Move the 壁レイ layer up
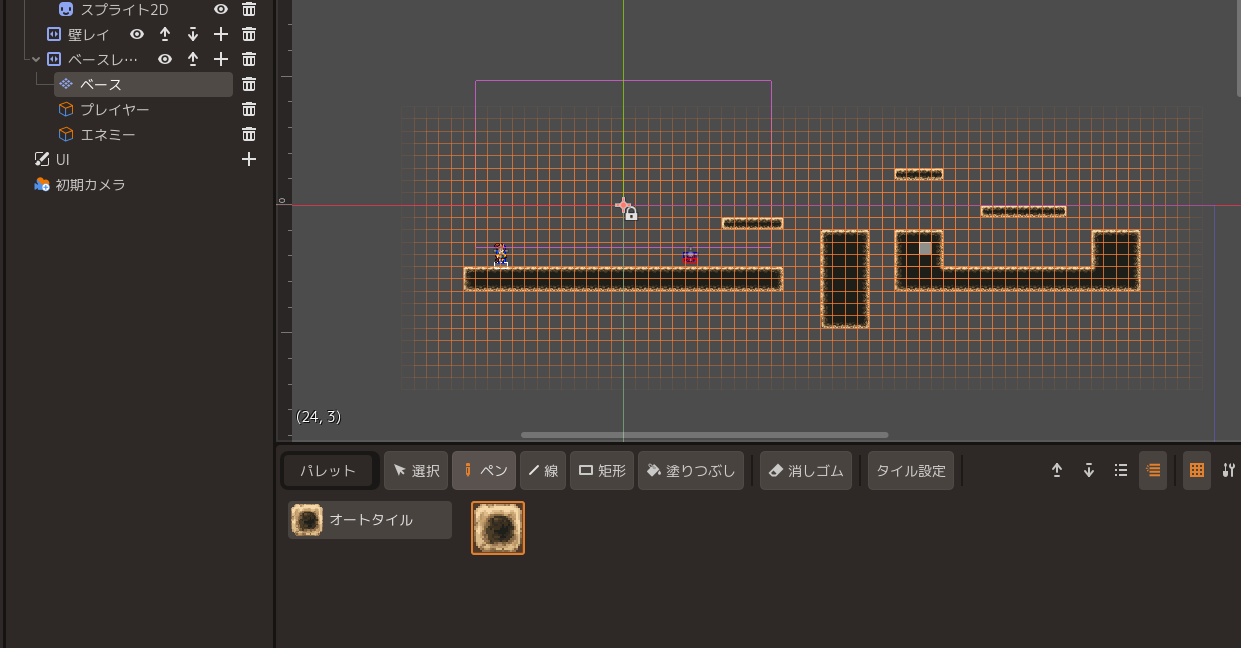The height and width of the screenshot is (648, 1241). (165, 34)
